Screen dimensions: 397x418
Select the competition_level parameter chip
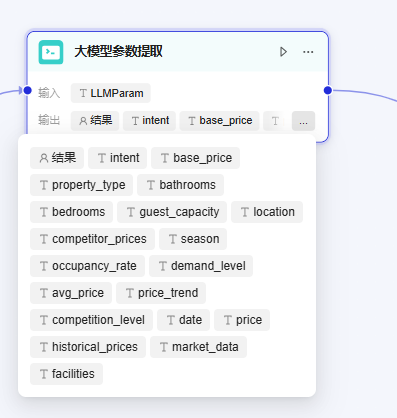click(91, 320)
